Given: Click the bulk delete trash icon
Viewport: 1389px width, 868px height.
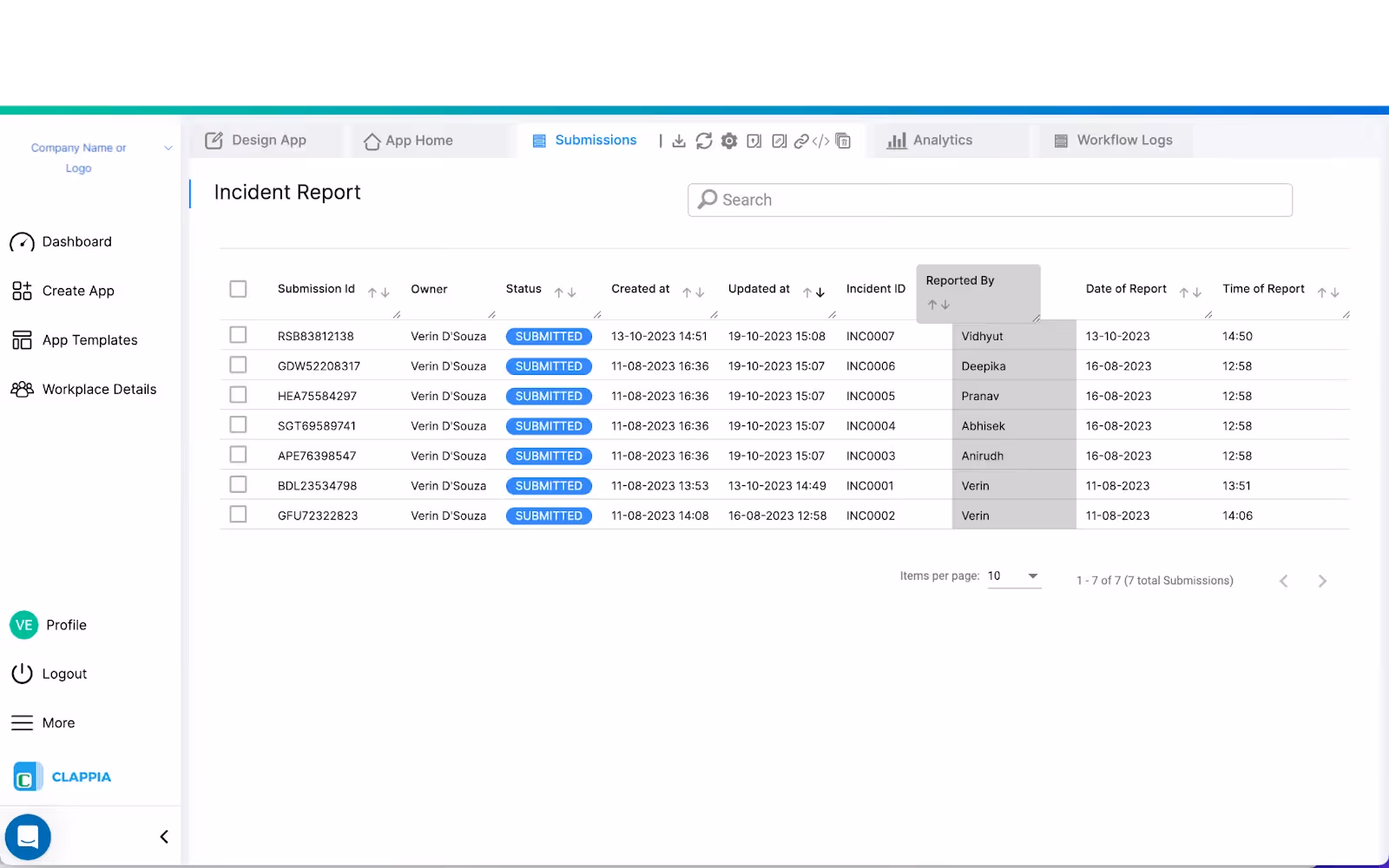Looking at the screenshot, I should (842, 140).
